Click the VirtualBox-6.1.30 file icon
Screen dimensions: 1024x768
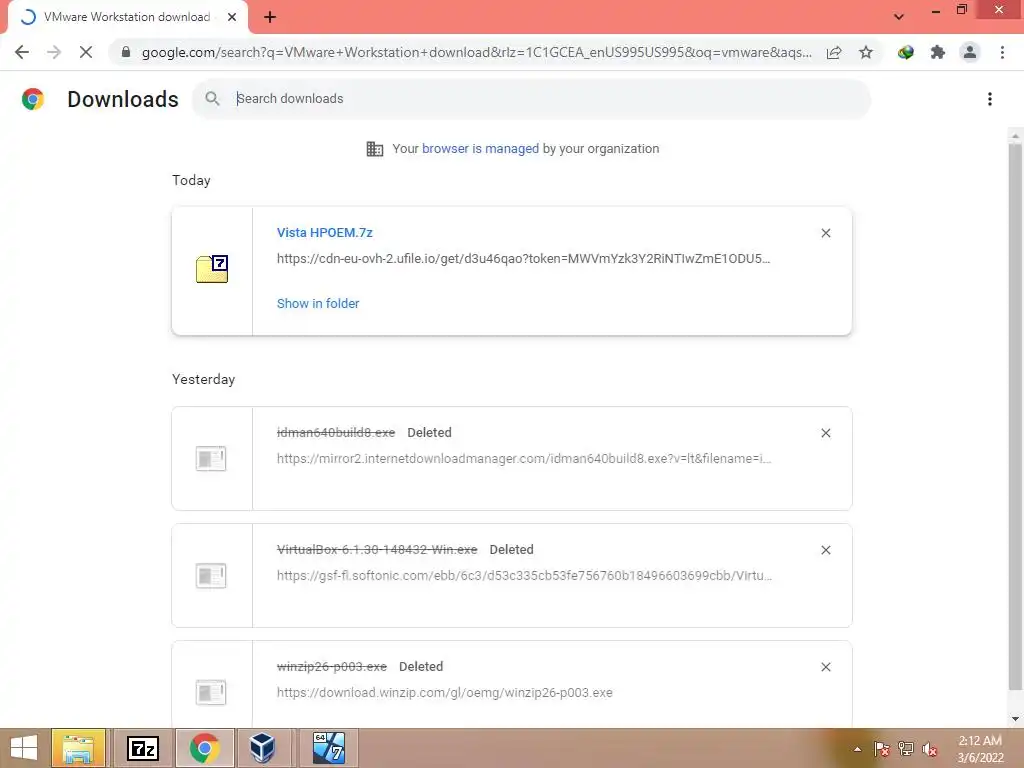(x=211, y=575)
